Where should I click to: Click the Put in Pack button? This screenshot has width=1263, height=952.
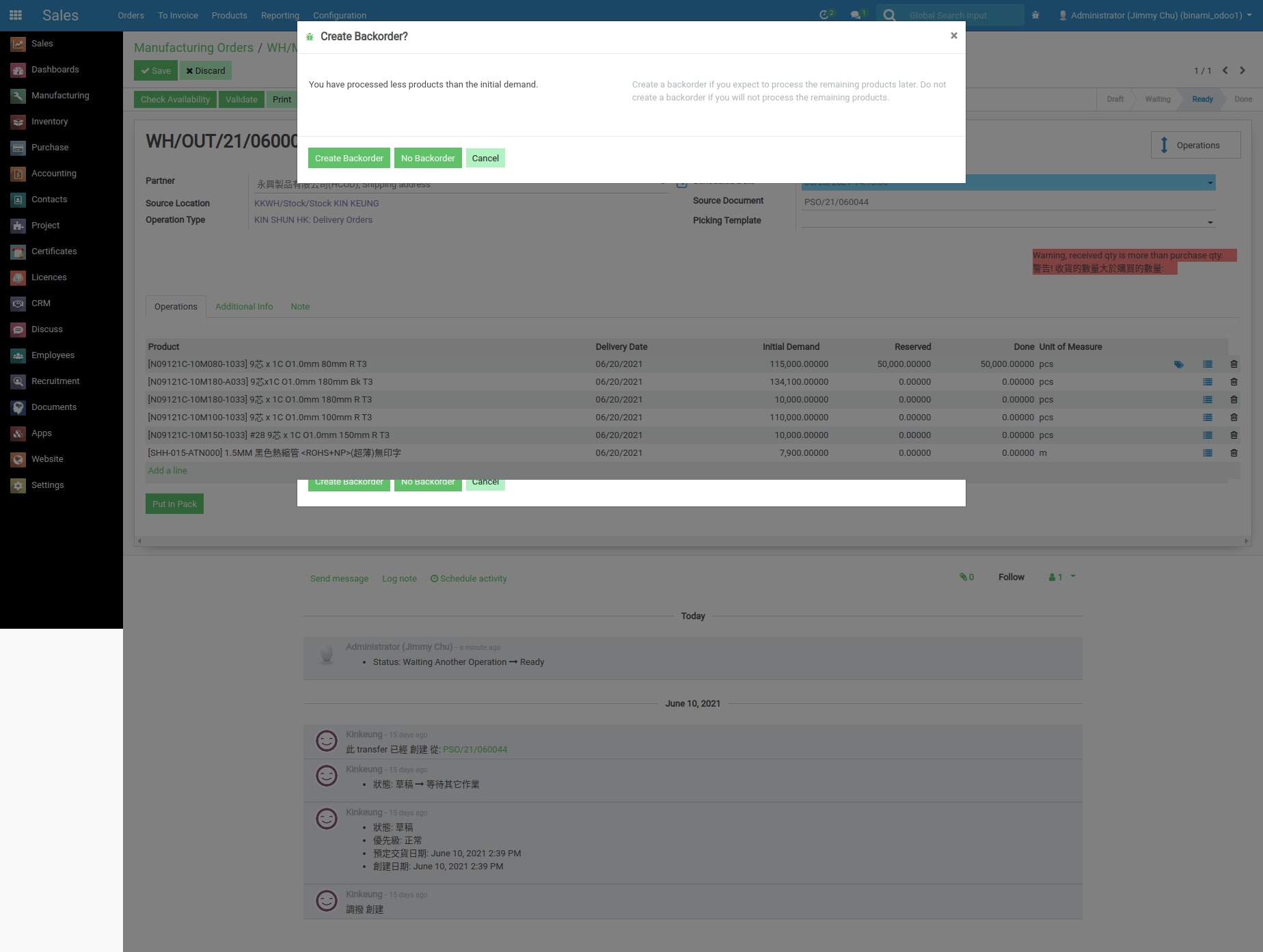(x=174, y=504)
